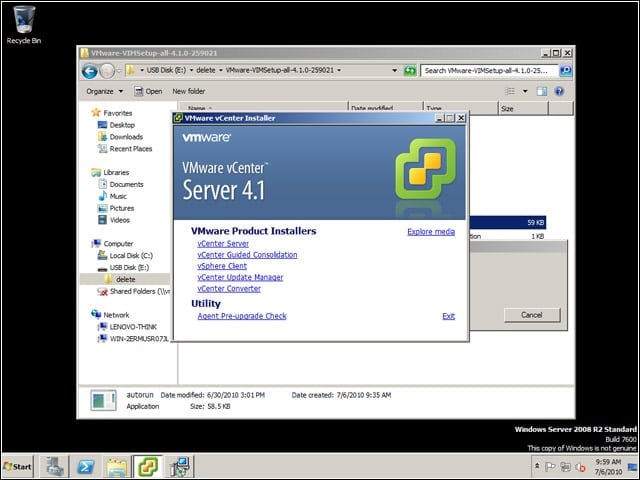640x480 pixels.
Task: Open the recent locations dropdown arrow
Action: click(x=119, y=71)
